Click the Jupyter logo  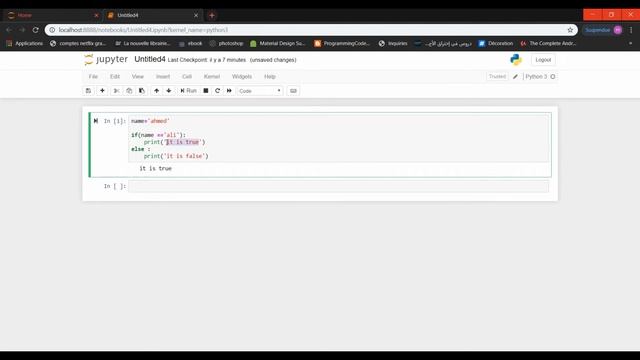coord(106,60)
